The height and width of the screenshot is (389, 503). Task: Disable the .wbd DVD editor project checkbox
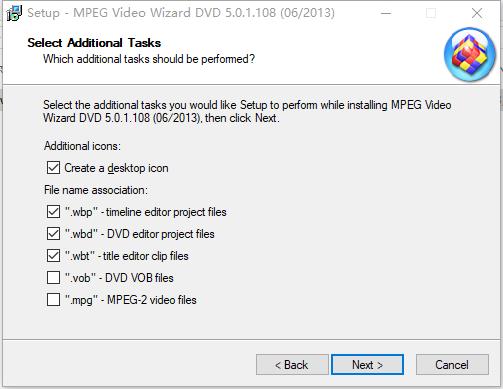(x=53, y=234)
